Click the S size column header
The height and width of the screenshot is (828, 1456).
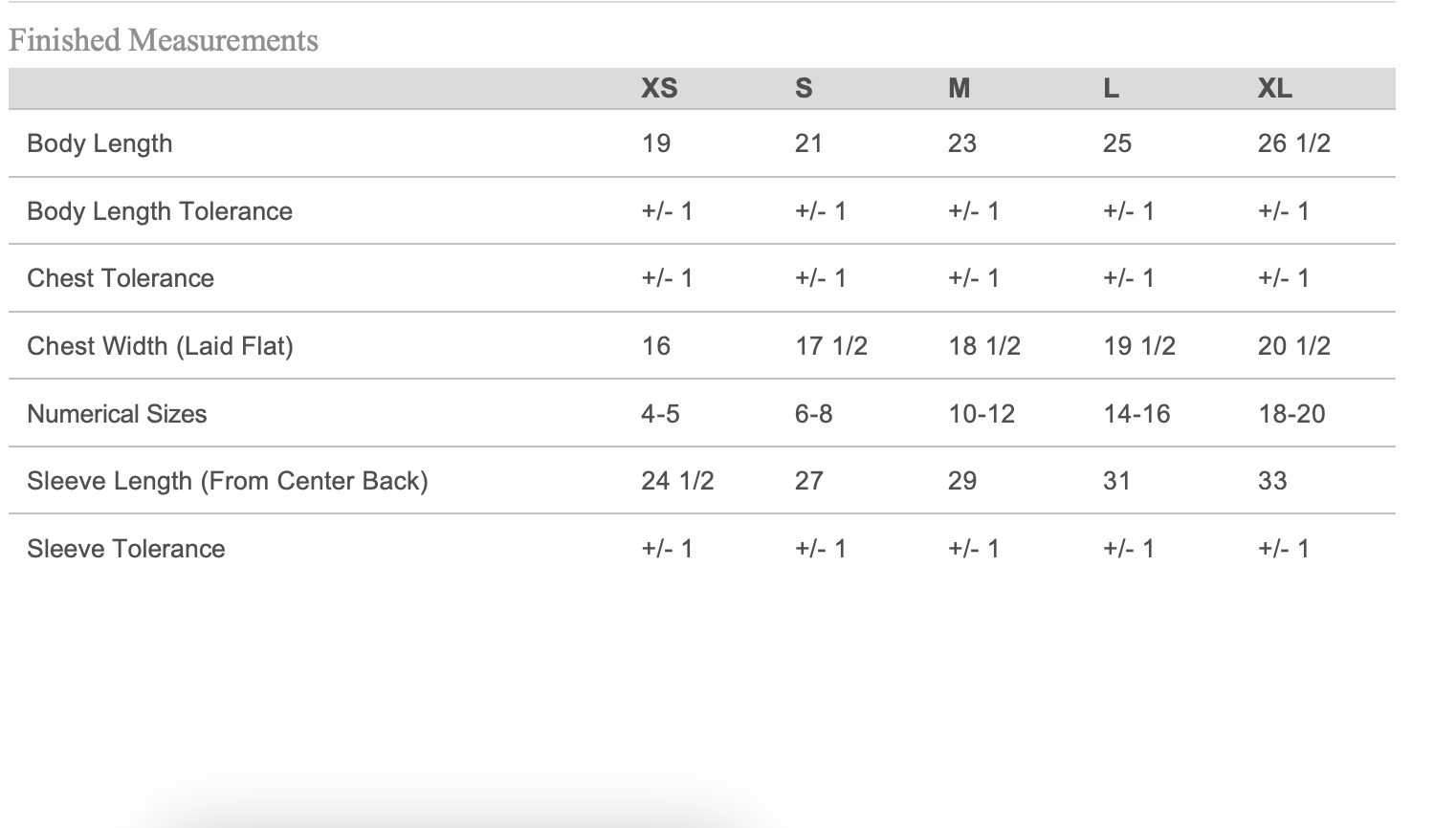click(x=804, y=88)
